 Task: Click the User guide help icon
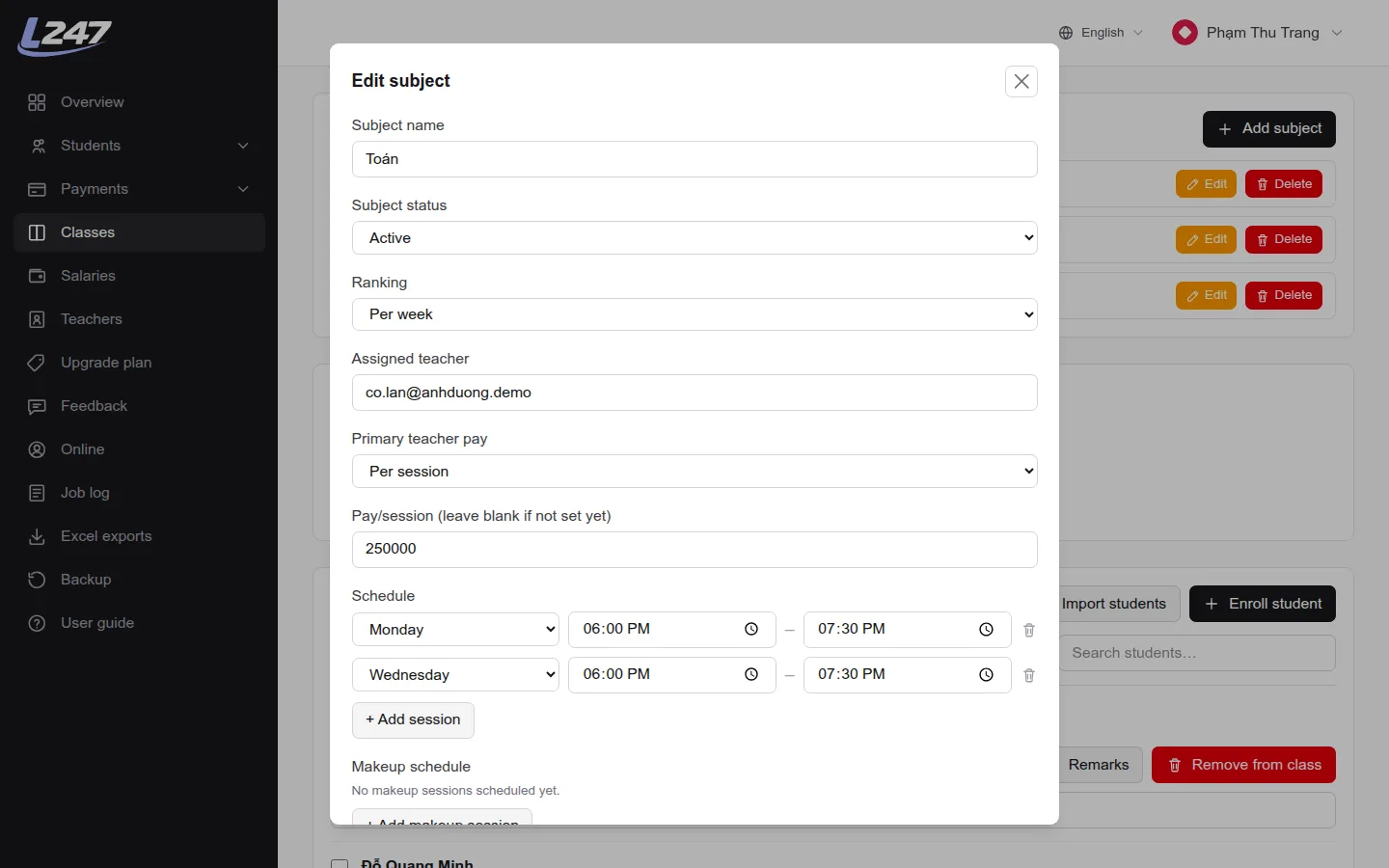click(37, 623)
